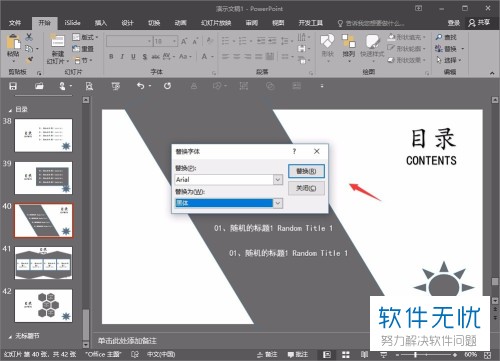Select slide 42 thumbnail
This screenshot has width=500, height=361.
(43, 306)
